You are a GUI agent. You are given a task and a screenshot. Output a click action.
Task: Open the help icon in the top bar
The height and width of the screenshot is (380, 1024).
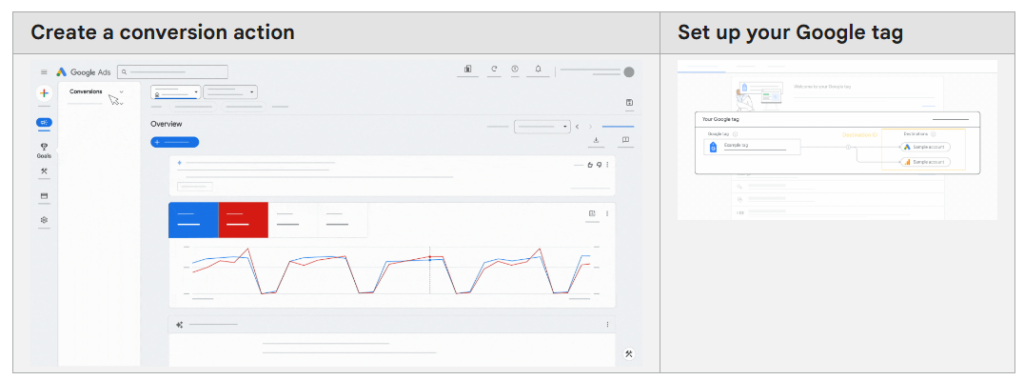515,69
